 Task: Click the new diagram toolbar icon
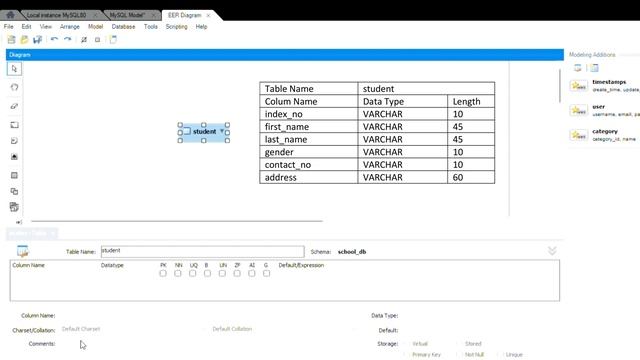point(113,40)
